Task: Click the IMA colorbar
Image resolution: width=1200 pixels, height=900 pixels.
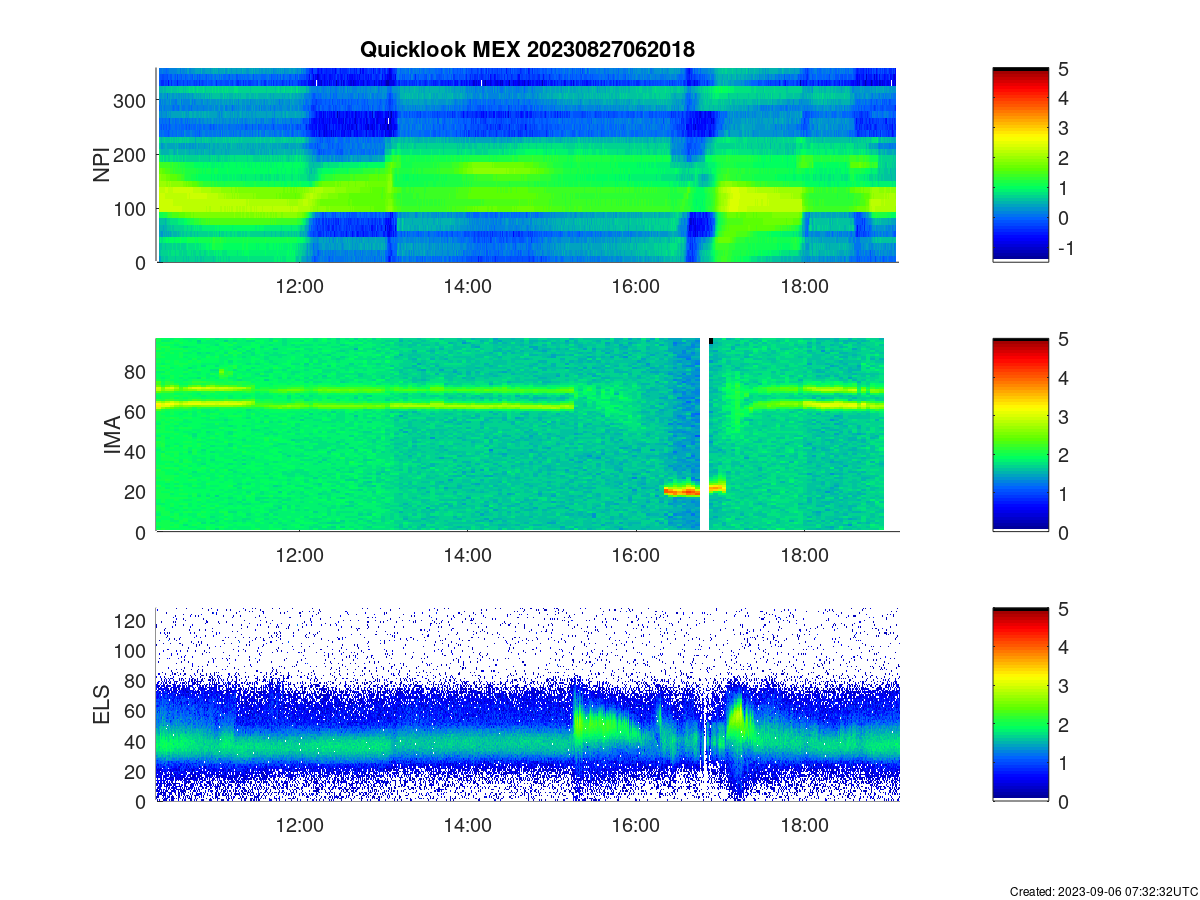Action: (x=1020, y=435)
